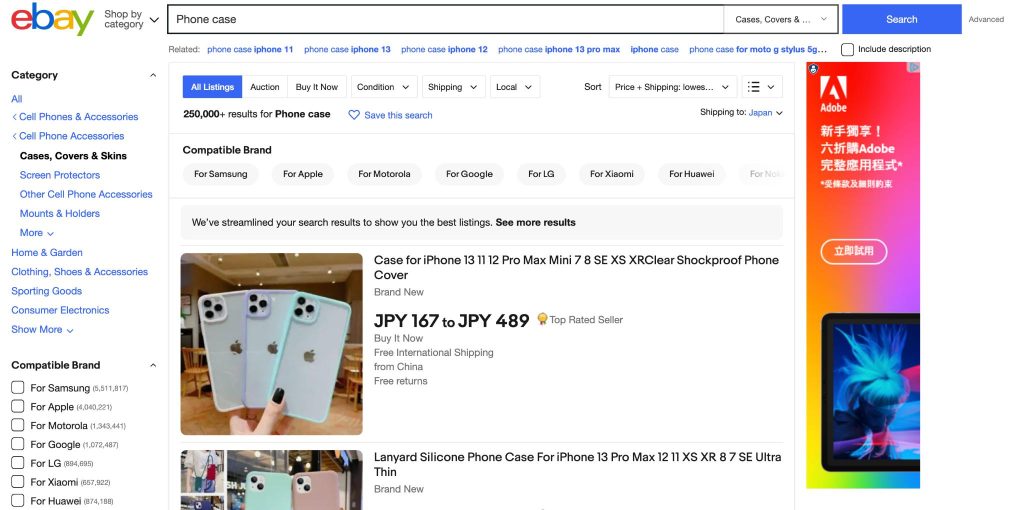Click the Adobe ad trial button
Screen dimensions: 1024x510
[x=854, y=251]
